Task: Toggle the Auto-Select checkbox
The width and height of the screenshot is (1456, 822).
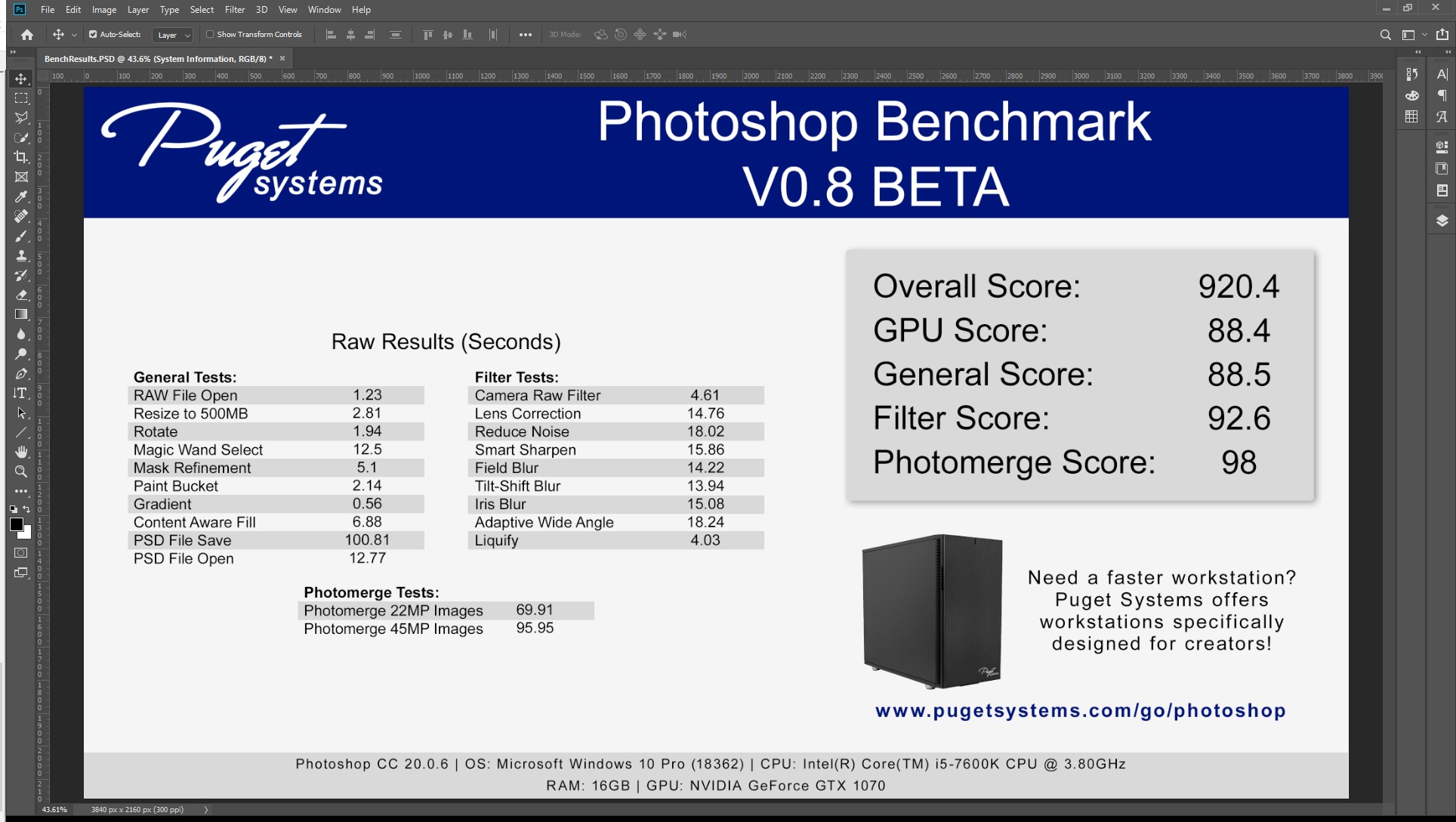Action: click(x=93, y=34)
